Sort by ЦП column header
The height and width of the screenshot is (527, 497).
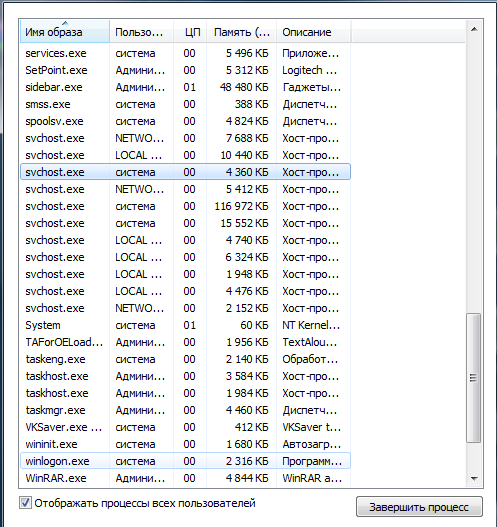[x=190, y=32]
